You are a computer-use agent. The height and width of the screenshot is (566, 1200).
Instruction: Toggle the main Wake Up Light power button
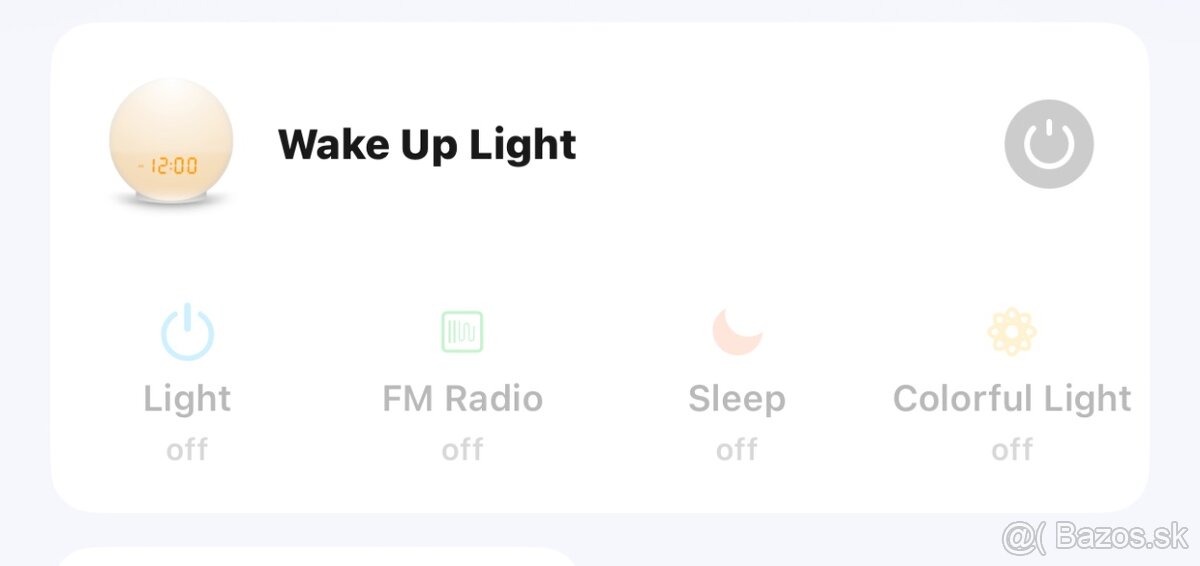coord(1048,144)
